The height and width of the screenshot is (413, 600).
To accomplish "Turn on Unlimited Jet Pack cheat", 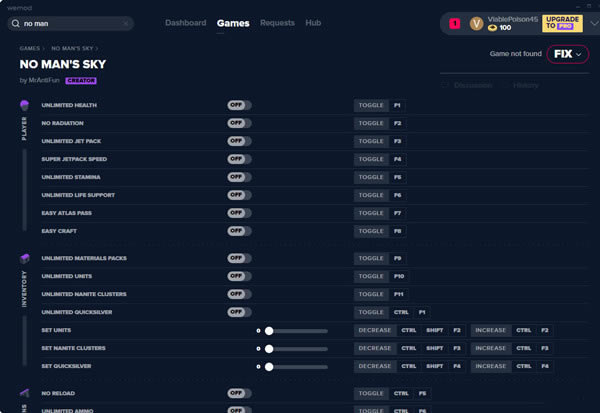I will click(x=239, y=141).
